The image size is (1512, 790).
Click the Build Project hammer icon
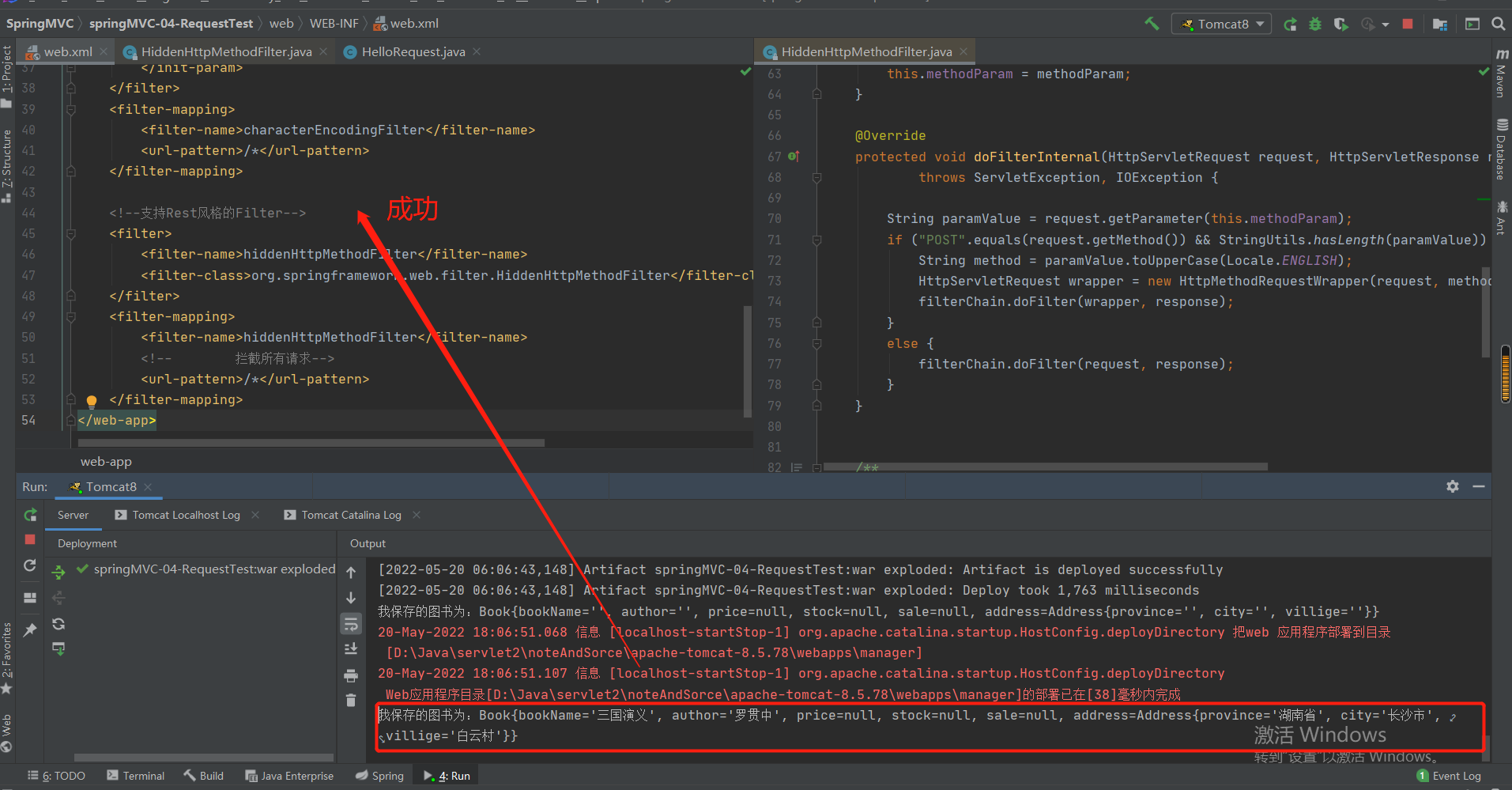point(1152,24)
